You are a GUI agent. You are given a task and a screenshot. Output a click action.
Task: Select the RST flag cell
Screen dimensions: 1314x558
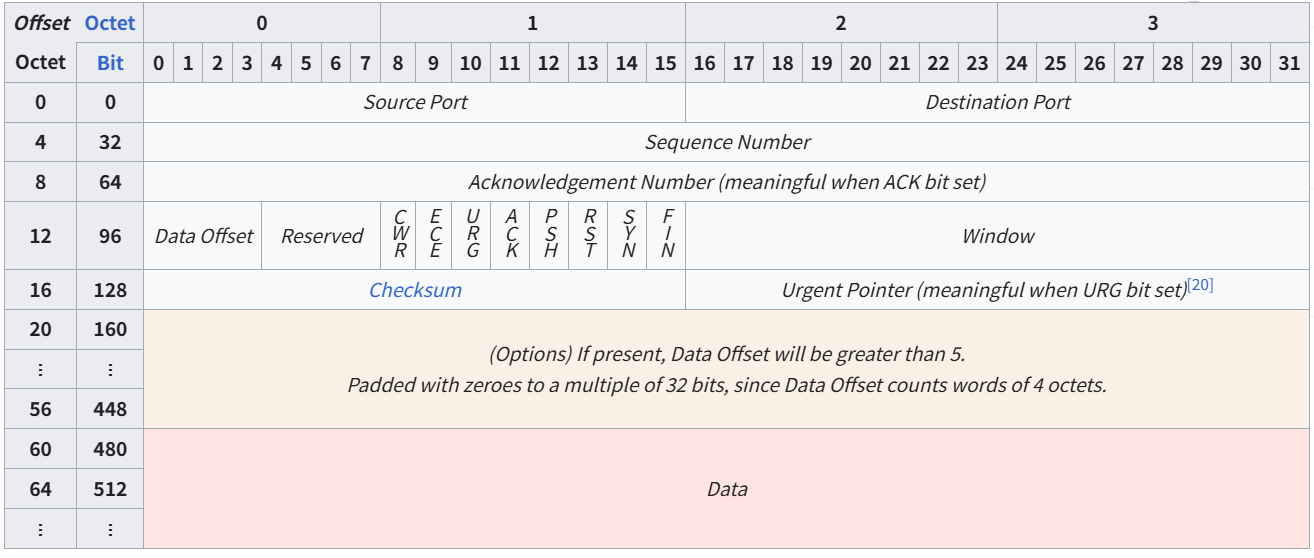click(x=589, y=235)
